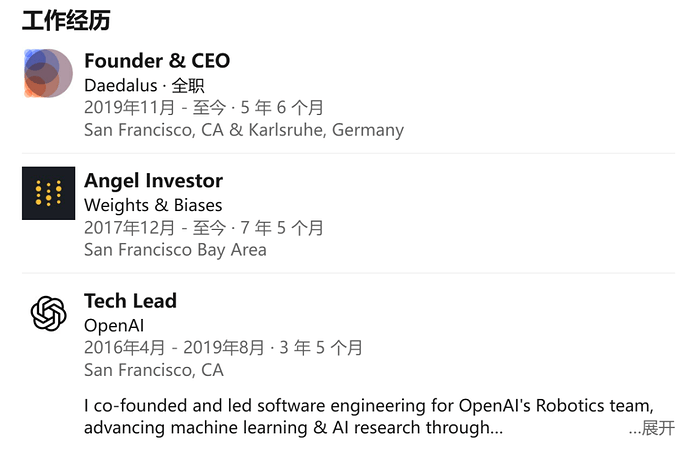
Task: Open the Daedalus company logo
Action: click(x=48, y=73)
